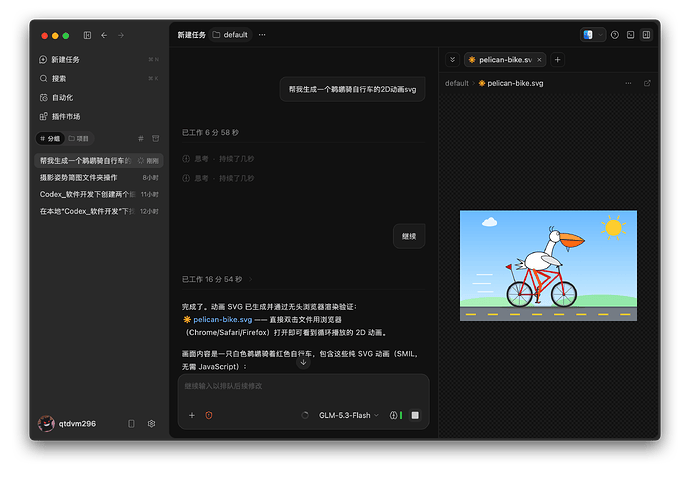Expand the 已工作 16 分 54 秒 section

[217, 279]
